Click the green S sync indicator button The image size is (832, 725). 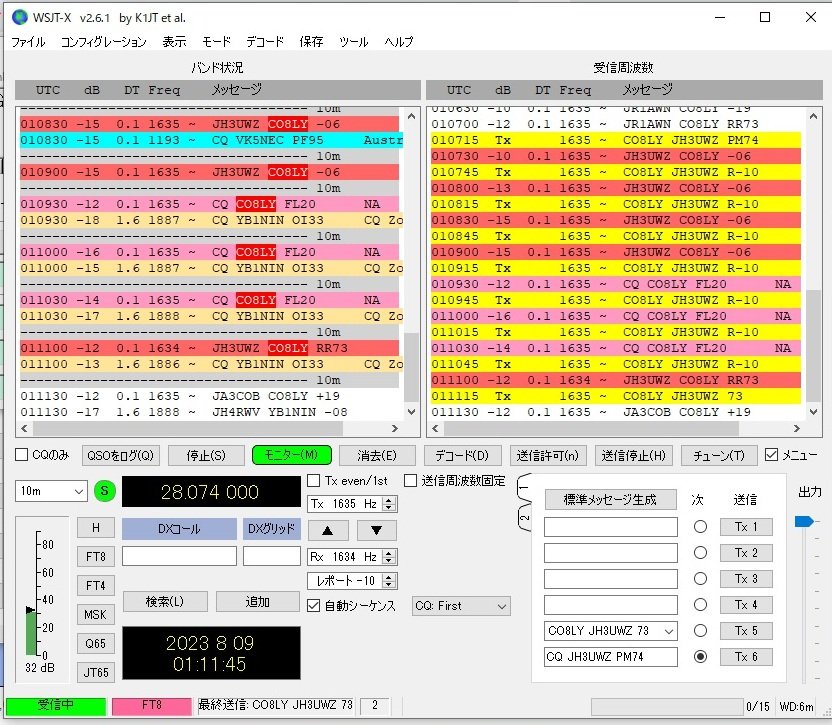pos(105,491)
